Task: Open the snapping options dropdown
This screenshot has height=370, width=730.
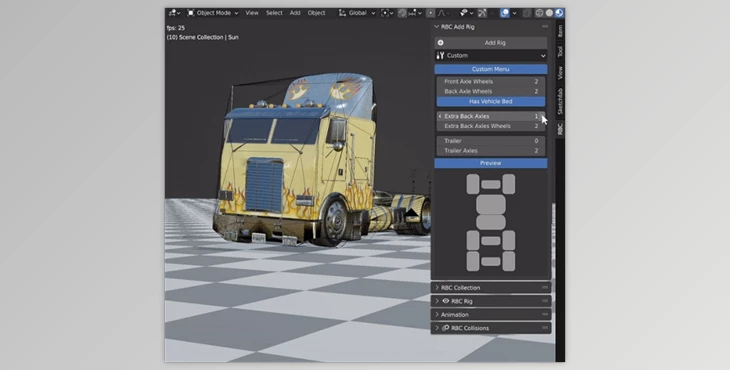Action: 415,13
